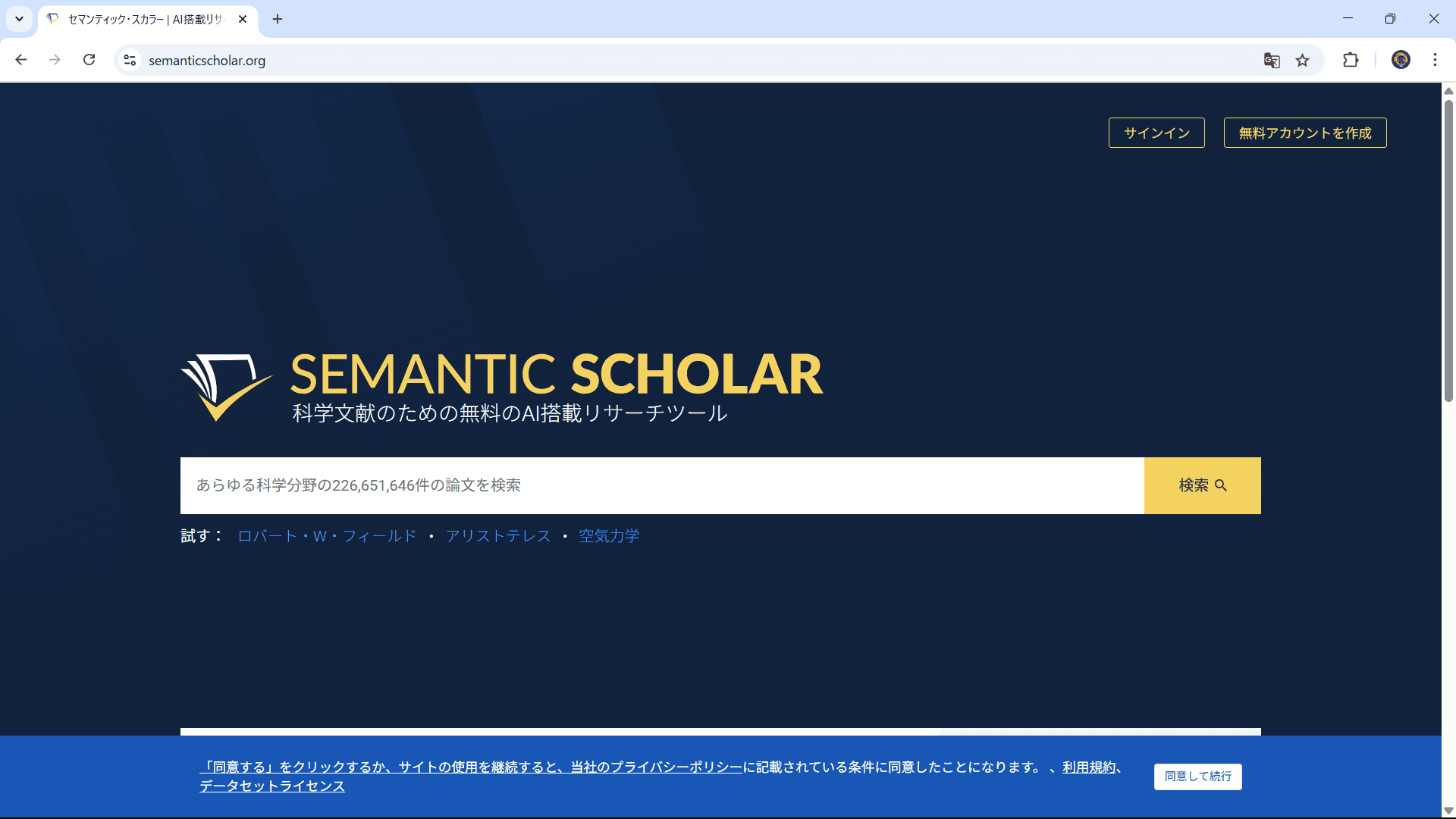The image size is (1456, 819).
Task: Focus the paper search input field
Action: point(662,485)
